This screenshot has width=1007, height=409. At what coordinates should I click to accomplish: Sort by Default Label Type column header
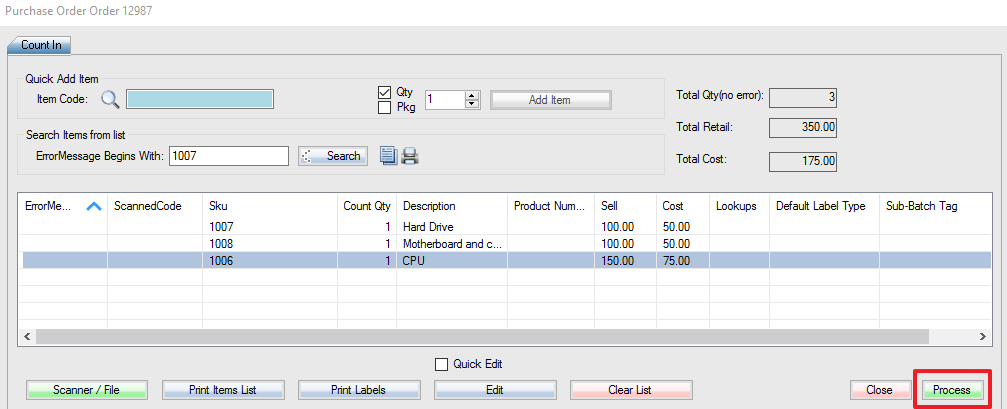[825, 206]
